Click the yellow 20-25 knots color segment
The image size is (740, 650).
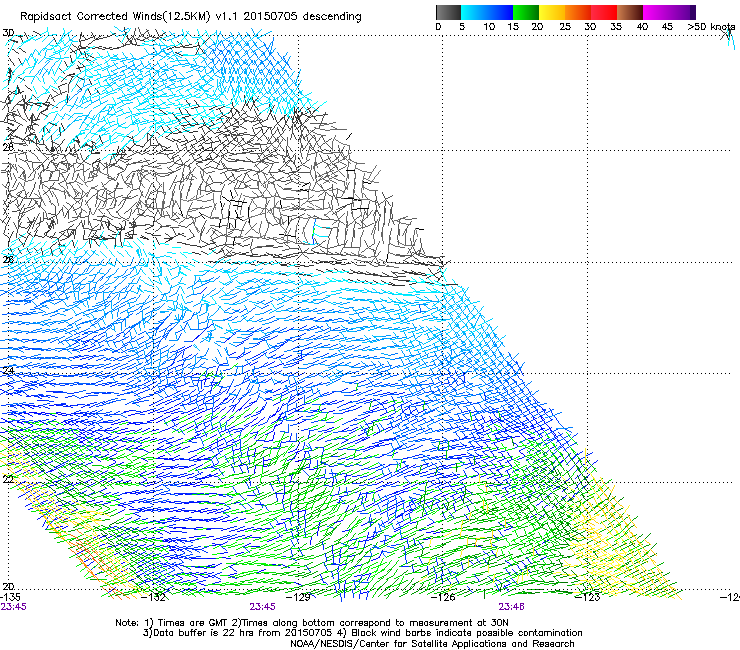(x=552, y=12)
